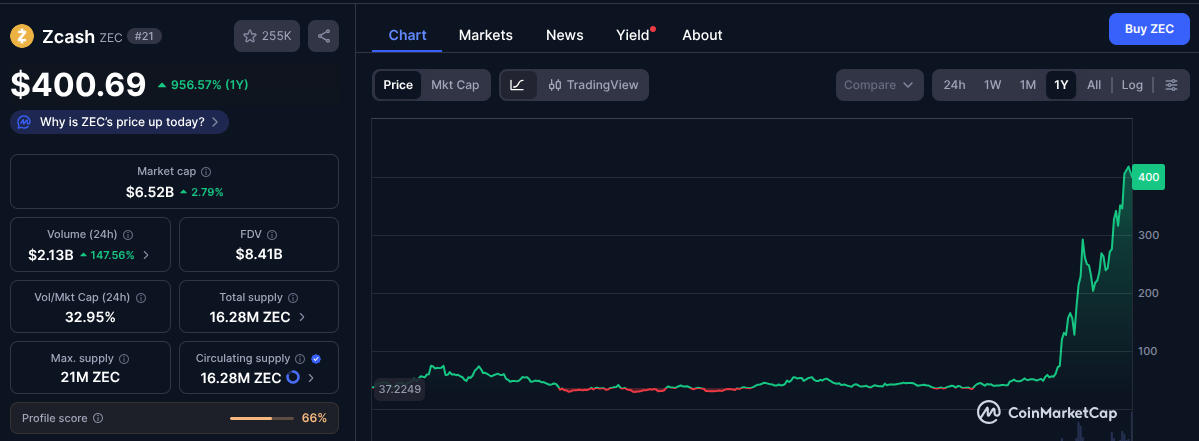Open info icon next to Profile score
Viewport: 1199px width, 441px height.
[x=98, y=418]
